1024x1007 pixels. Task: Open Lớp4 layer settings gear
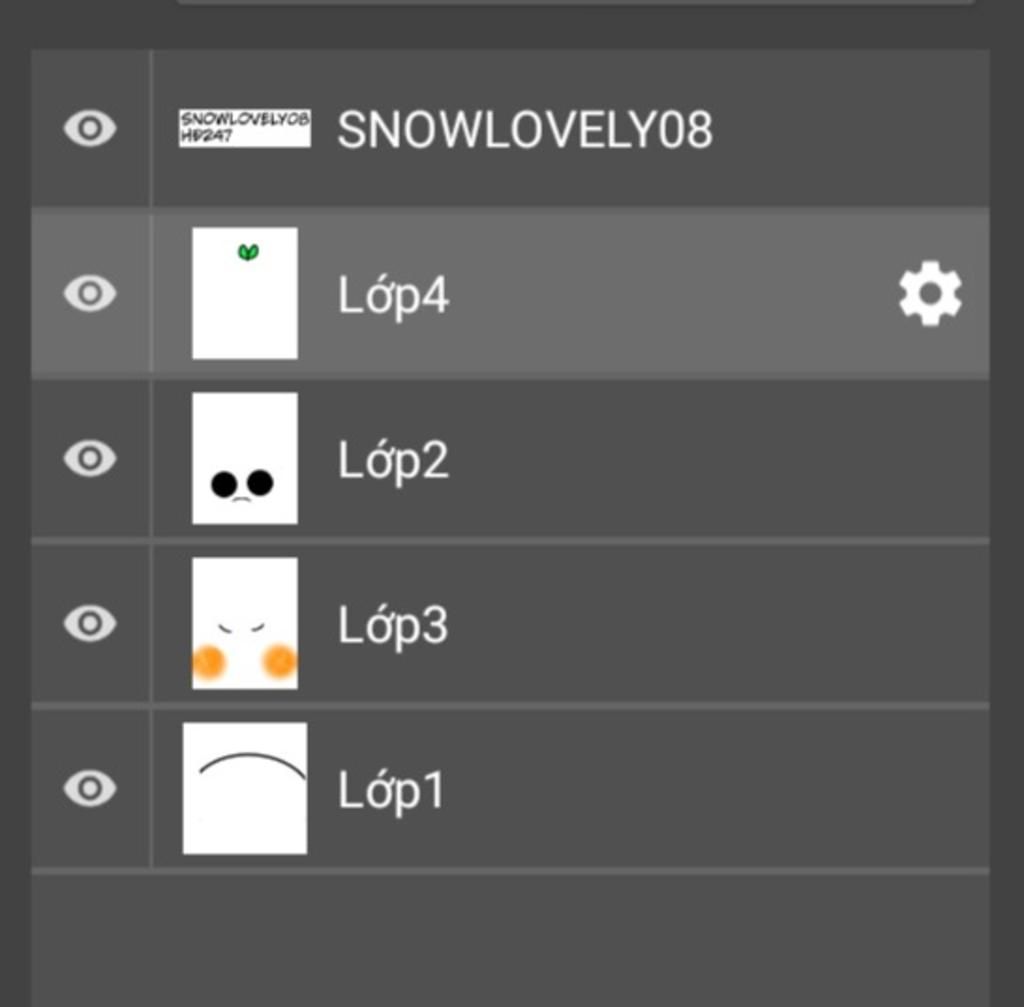coord(930,294)
